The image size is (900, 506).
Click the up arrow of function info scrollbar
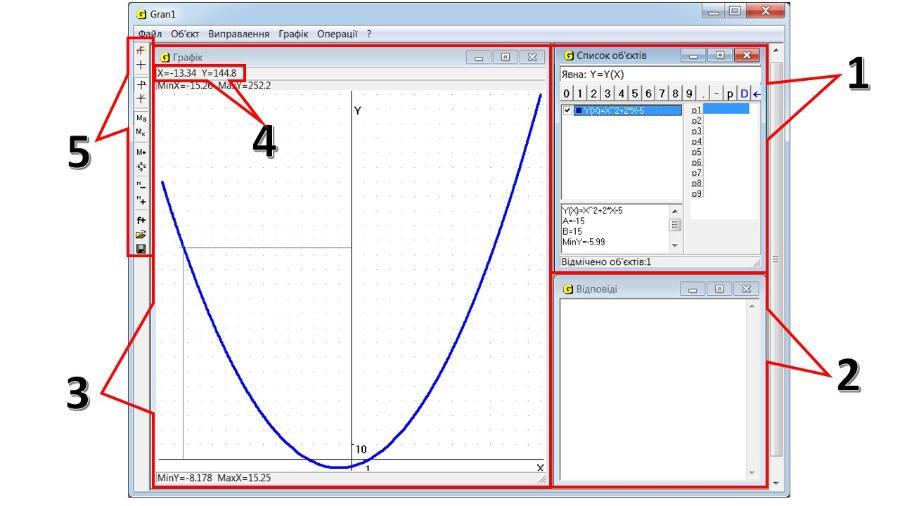[x=675, y=211]
